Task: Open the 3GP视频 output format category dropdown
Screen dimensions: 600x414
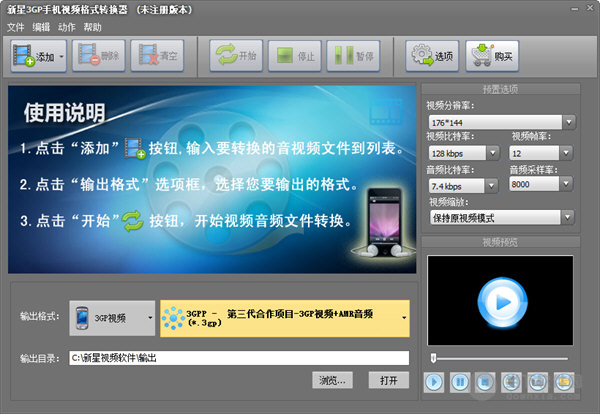Action: click(112, 318)
